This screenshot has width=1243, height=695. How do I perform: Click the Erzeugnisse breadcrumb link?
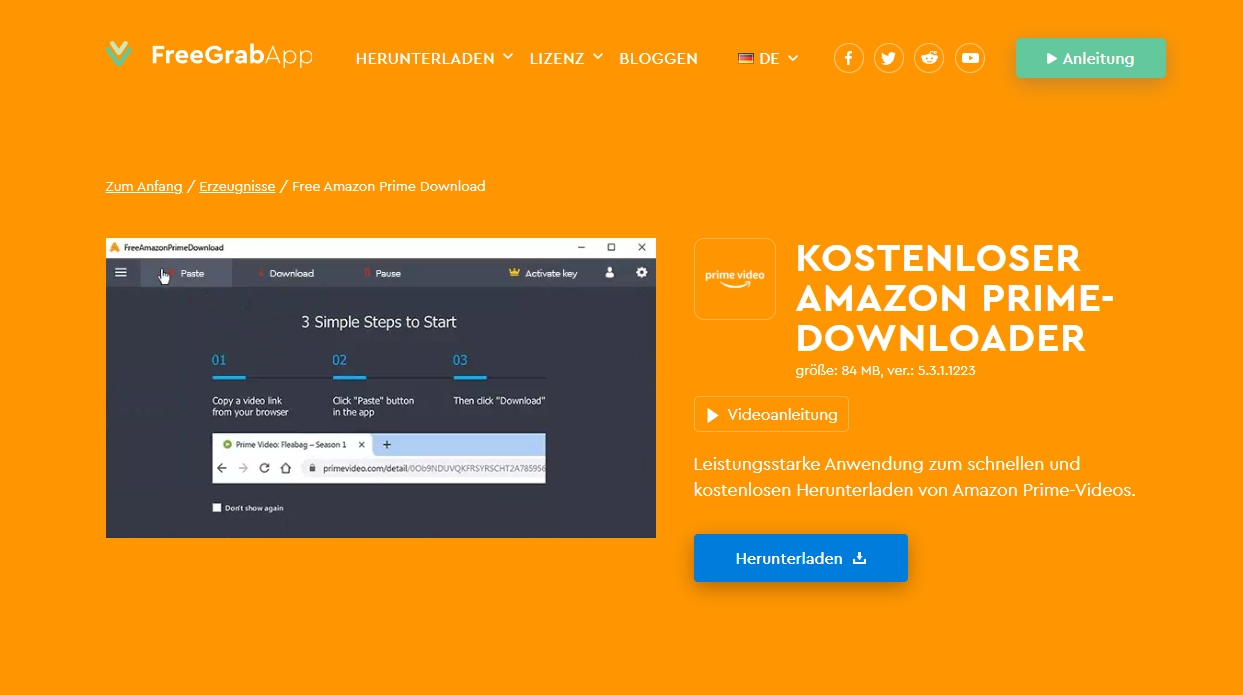point(237,186)
